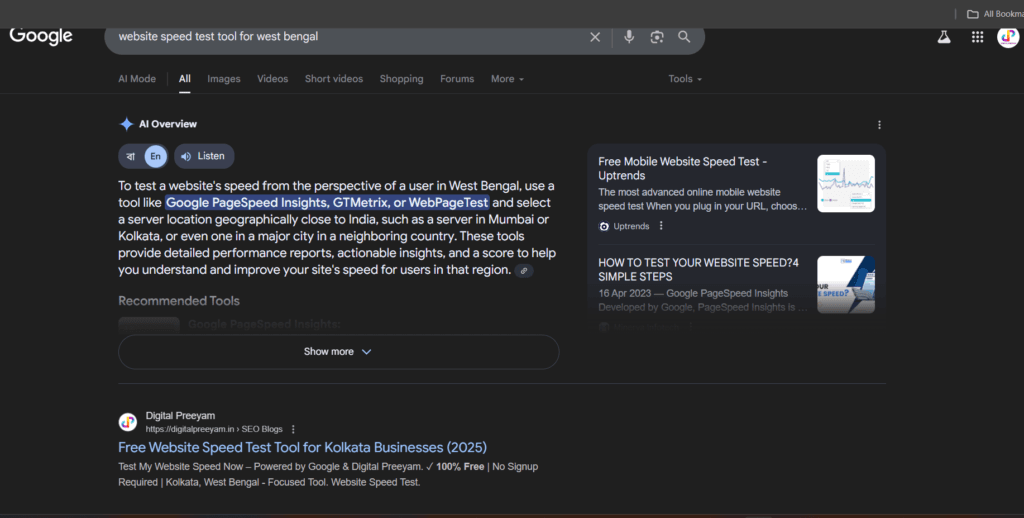Open Google Lens image search icon
This screenshot has height=518, width=1024.
pyautogui.click(x=657, y=37)
